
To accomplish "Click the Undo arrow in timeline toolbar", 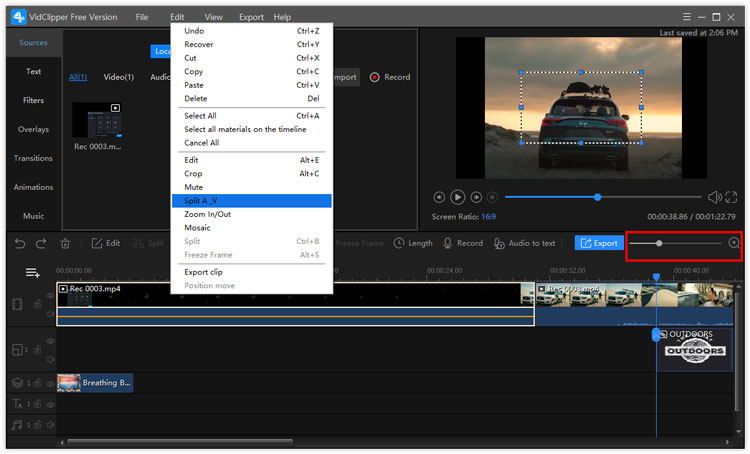I will (20, 244).
